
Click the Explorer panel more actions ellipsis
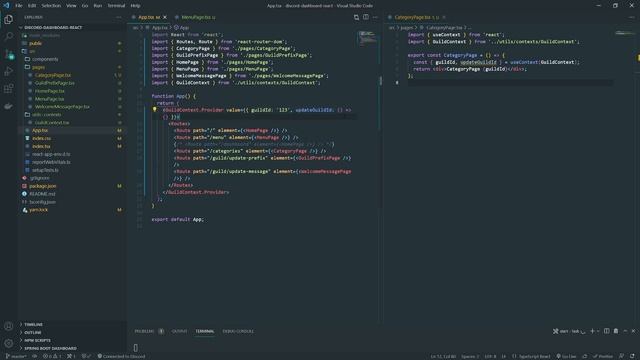coord(119,18)
